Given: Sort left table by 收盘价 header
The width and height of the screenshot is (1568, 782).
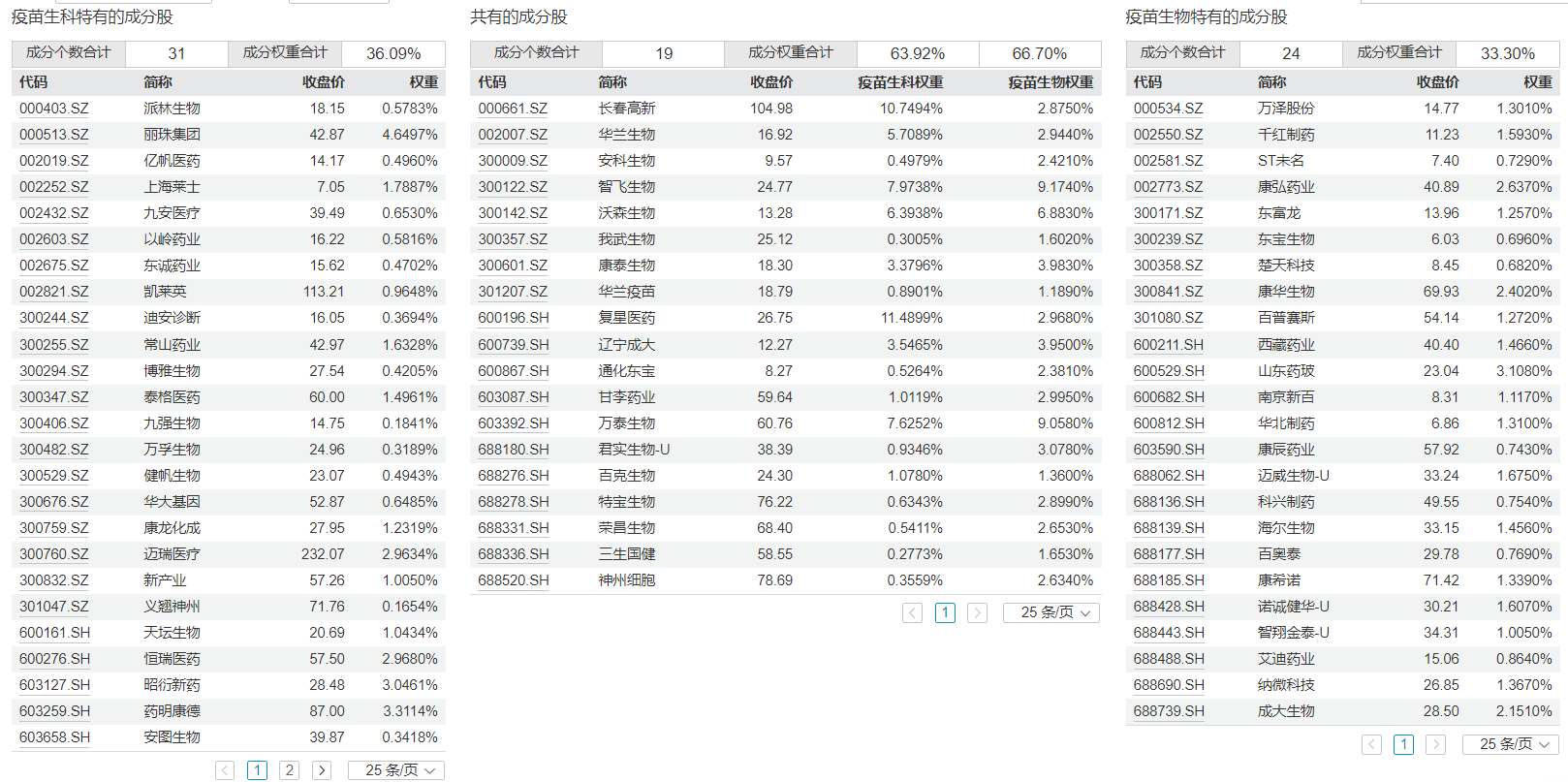Looking at the screenshot, I should pyautogui.click(x=323, y=82).
